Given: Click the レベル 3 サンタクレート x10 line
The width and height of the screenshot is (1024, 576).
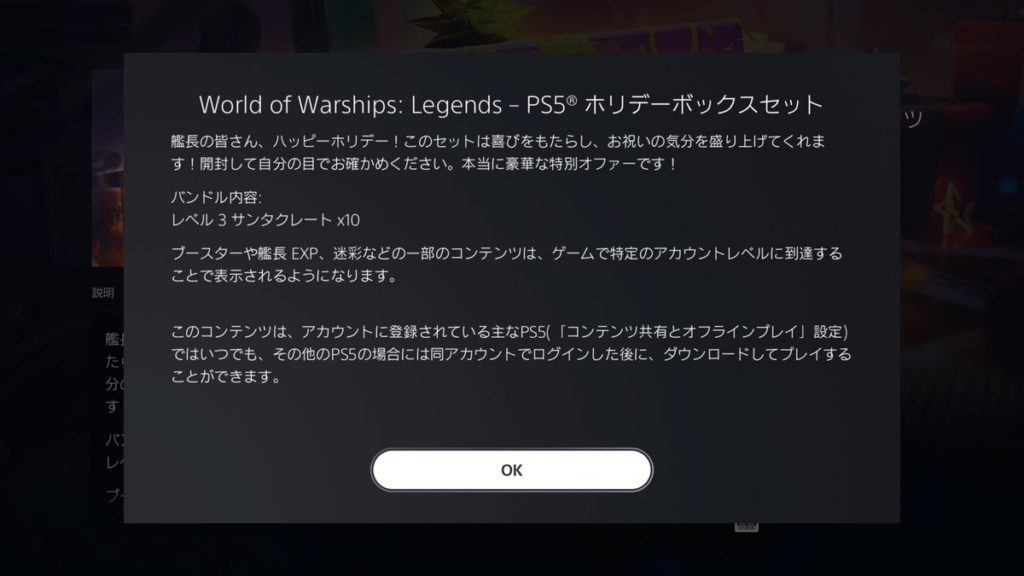Looking at the screenshot, I should (265, 220).
